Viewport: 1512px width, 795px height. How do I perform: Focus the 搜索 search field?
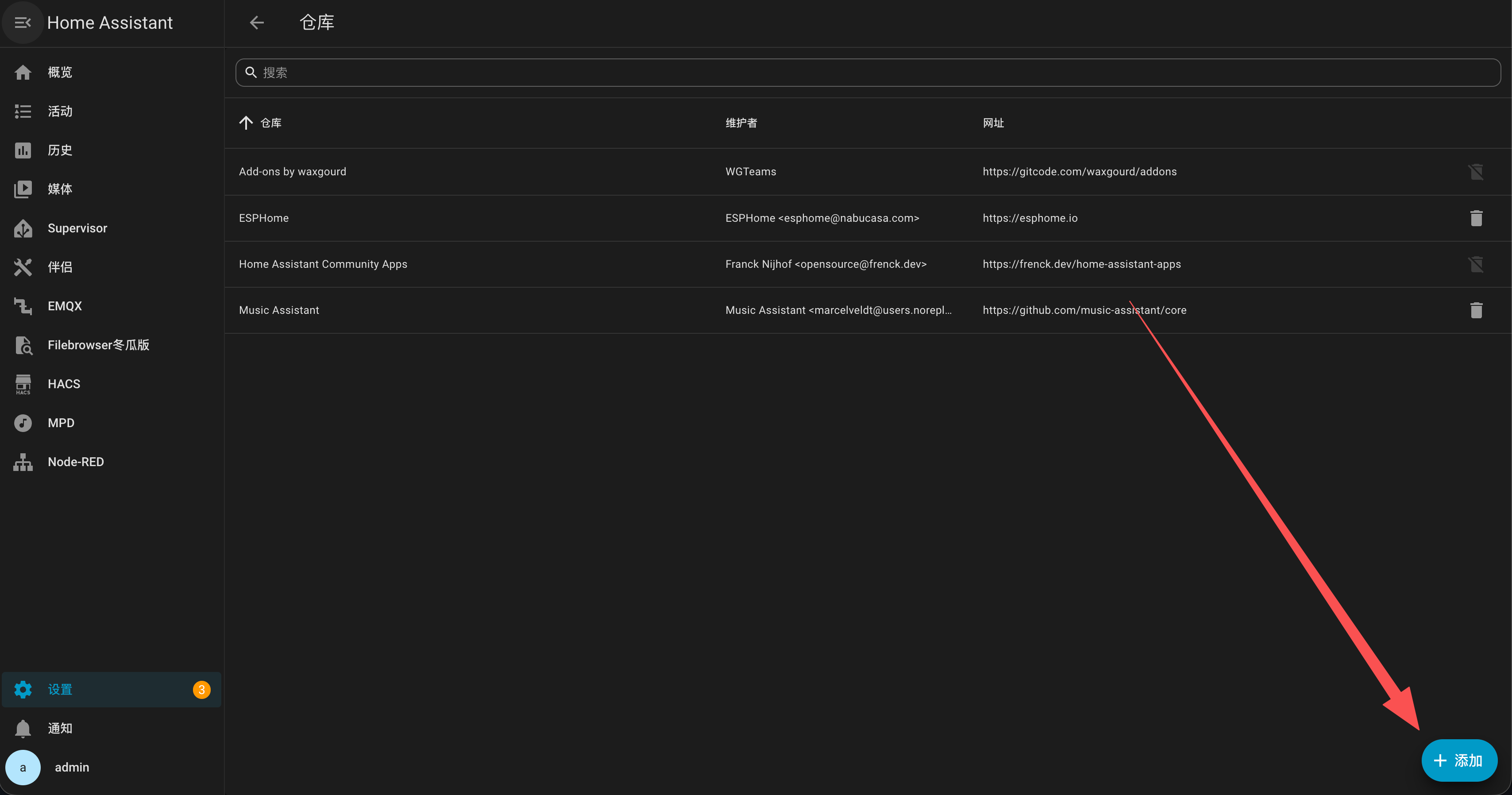click(x=868, y=72)
